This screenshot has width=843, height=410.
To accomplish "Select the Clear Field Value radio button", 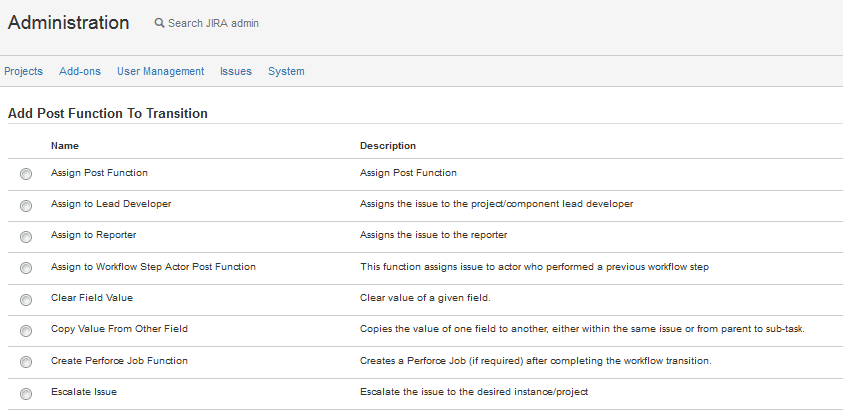I will (x=26, y=299).
